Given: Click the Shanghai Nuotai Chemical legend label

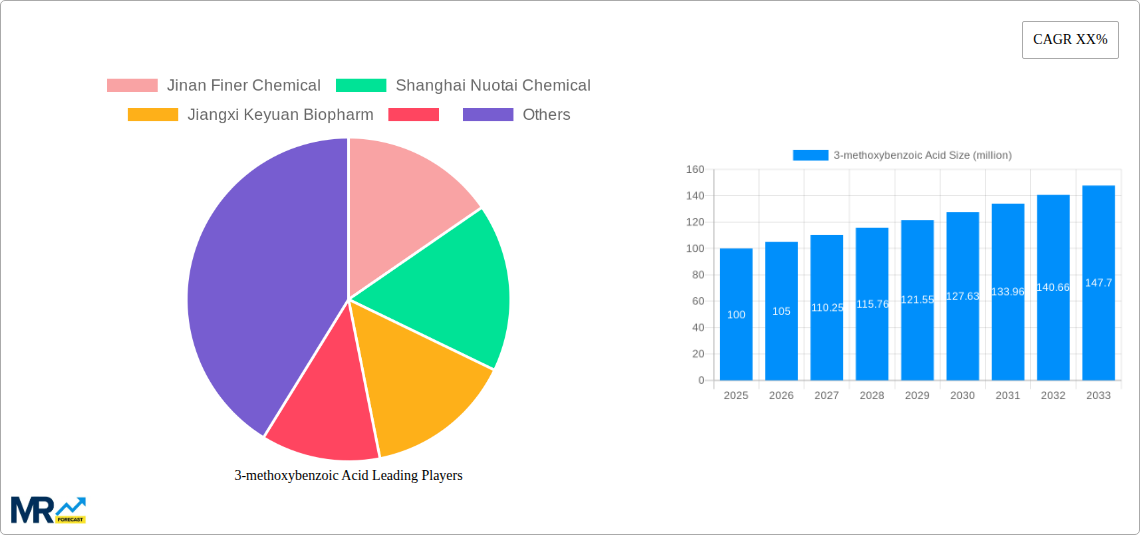Looking at the screenshot, I should (x=493, y=86).
